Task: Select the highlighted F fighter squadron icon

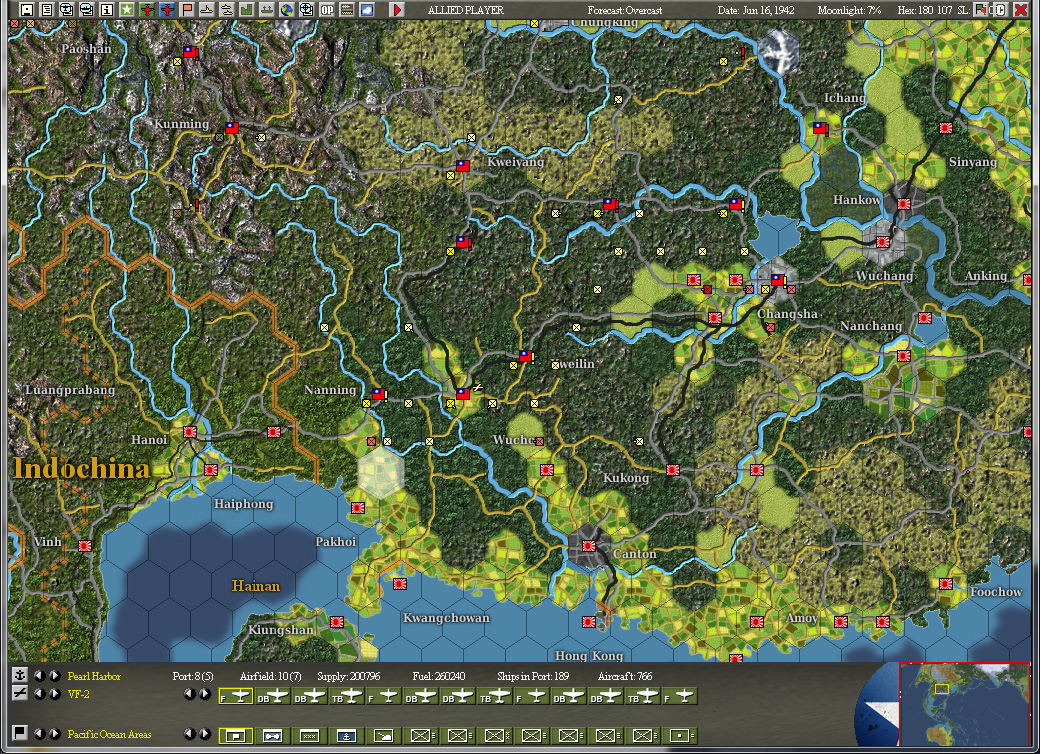Action: coord(236,696)
